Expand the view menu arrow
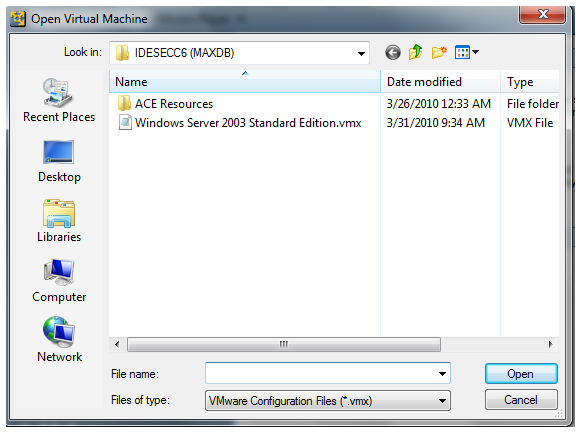 click(x=476, y=52)
